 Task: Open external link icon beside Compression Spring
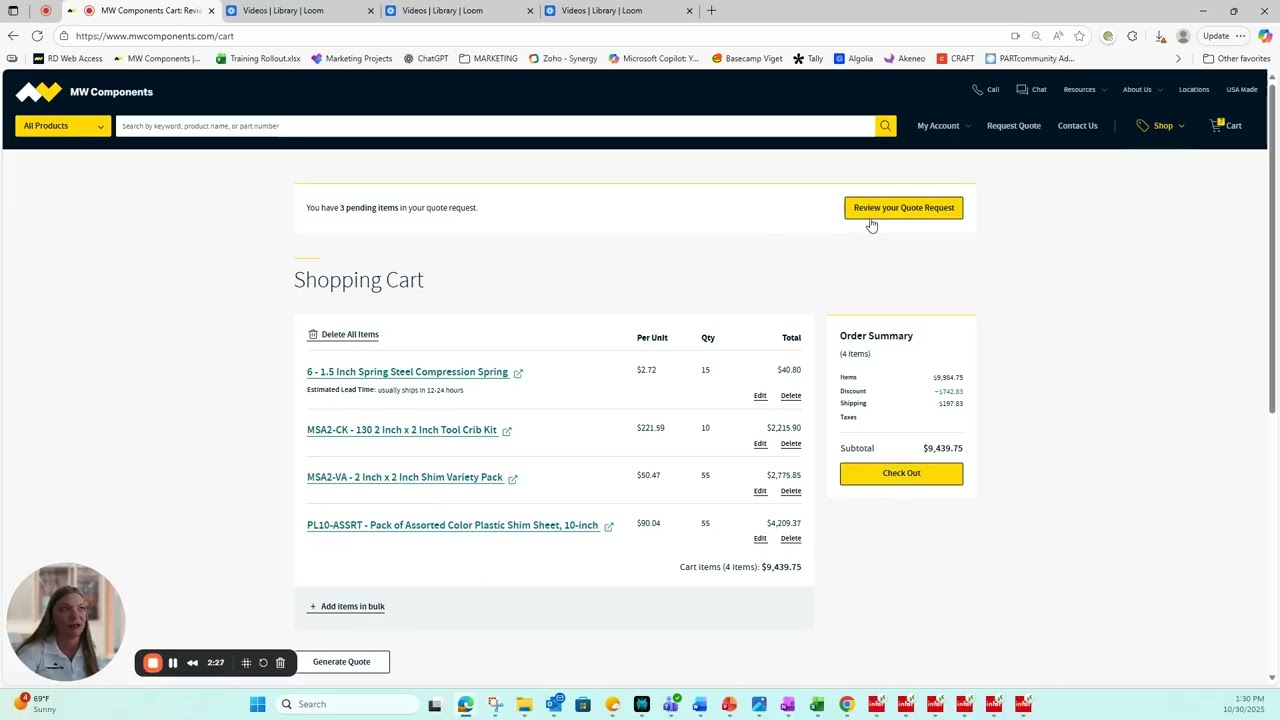tap(518, 373)
